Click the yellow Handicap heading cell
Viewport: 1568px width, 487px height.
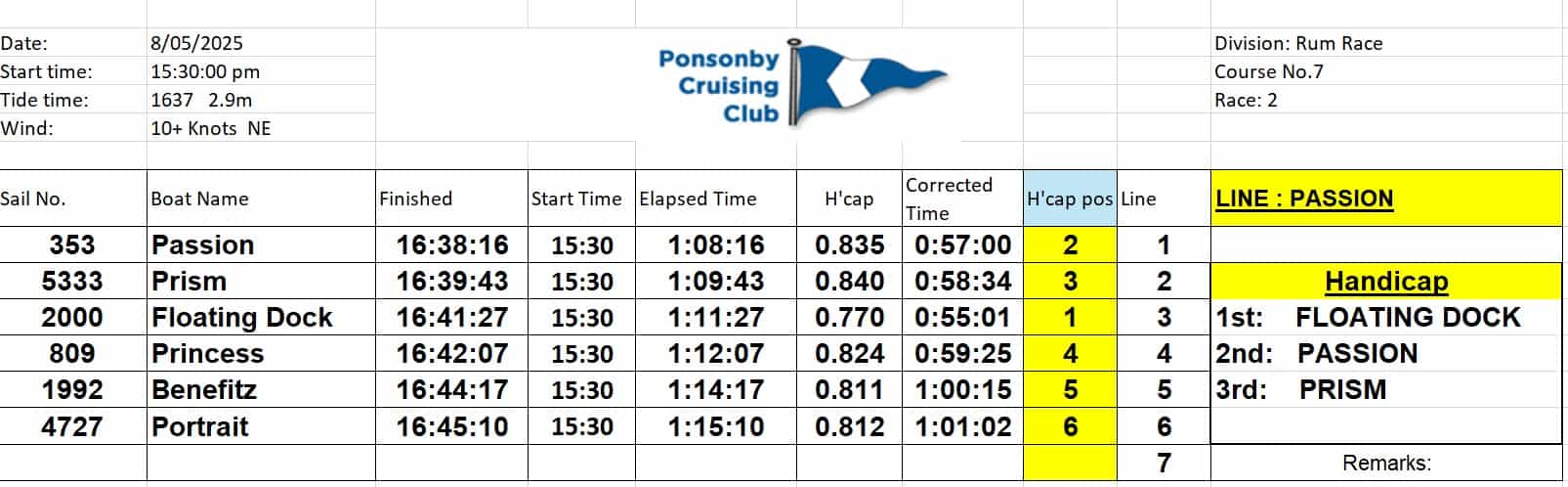pyautogui.click(x=1386, y=282)
